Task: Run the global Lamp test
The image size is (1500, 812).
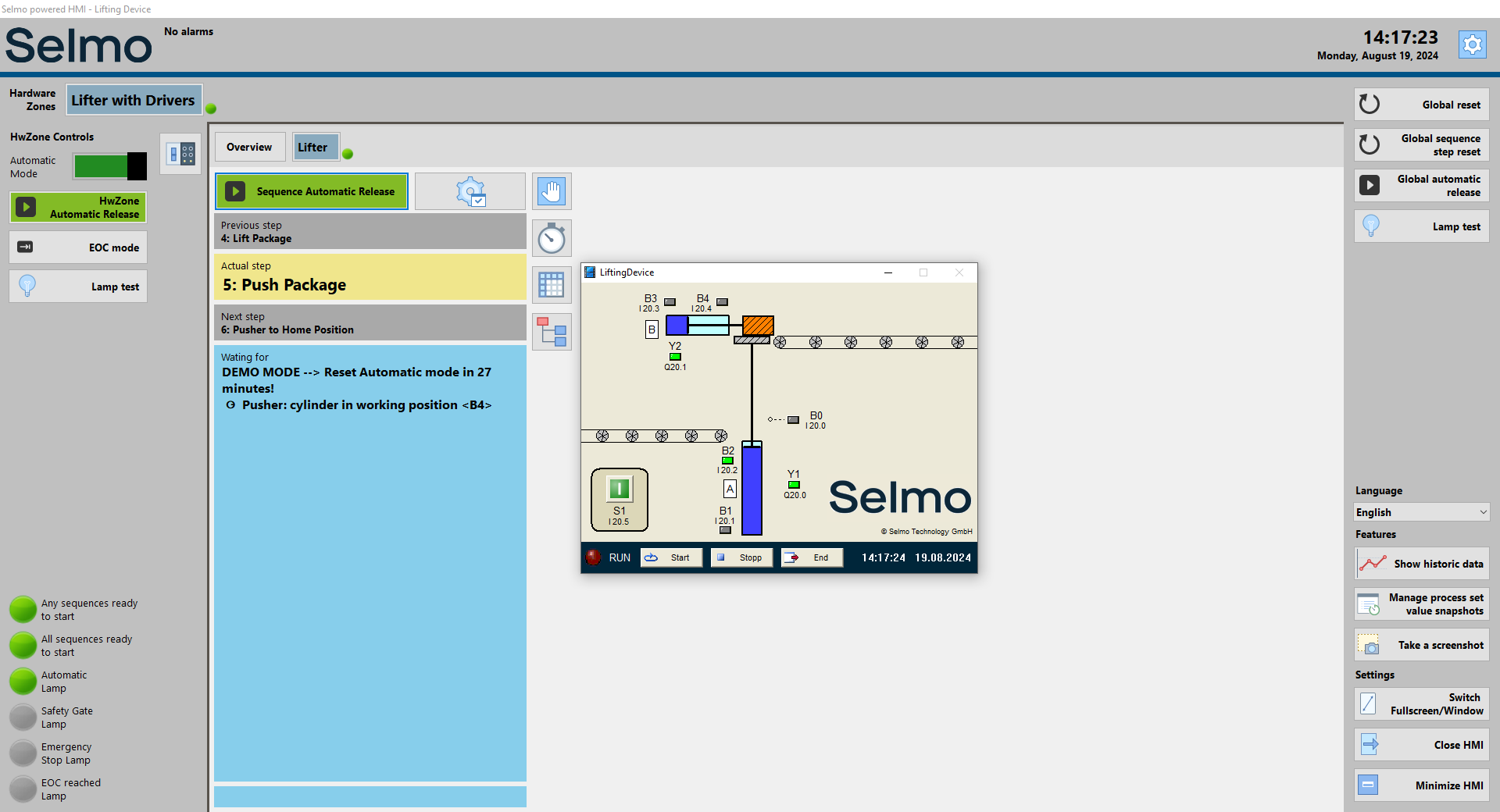Action: click(x=1421, y=226)
